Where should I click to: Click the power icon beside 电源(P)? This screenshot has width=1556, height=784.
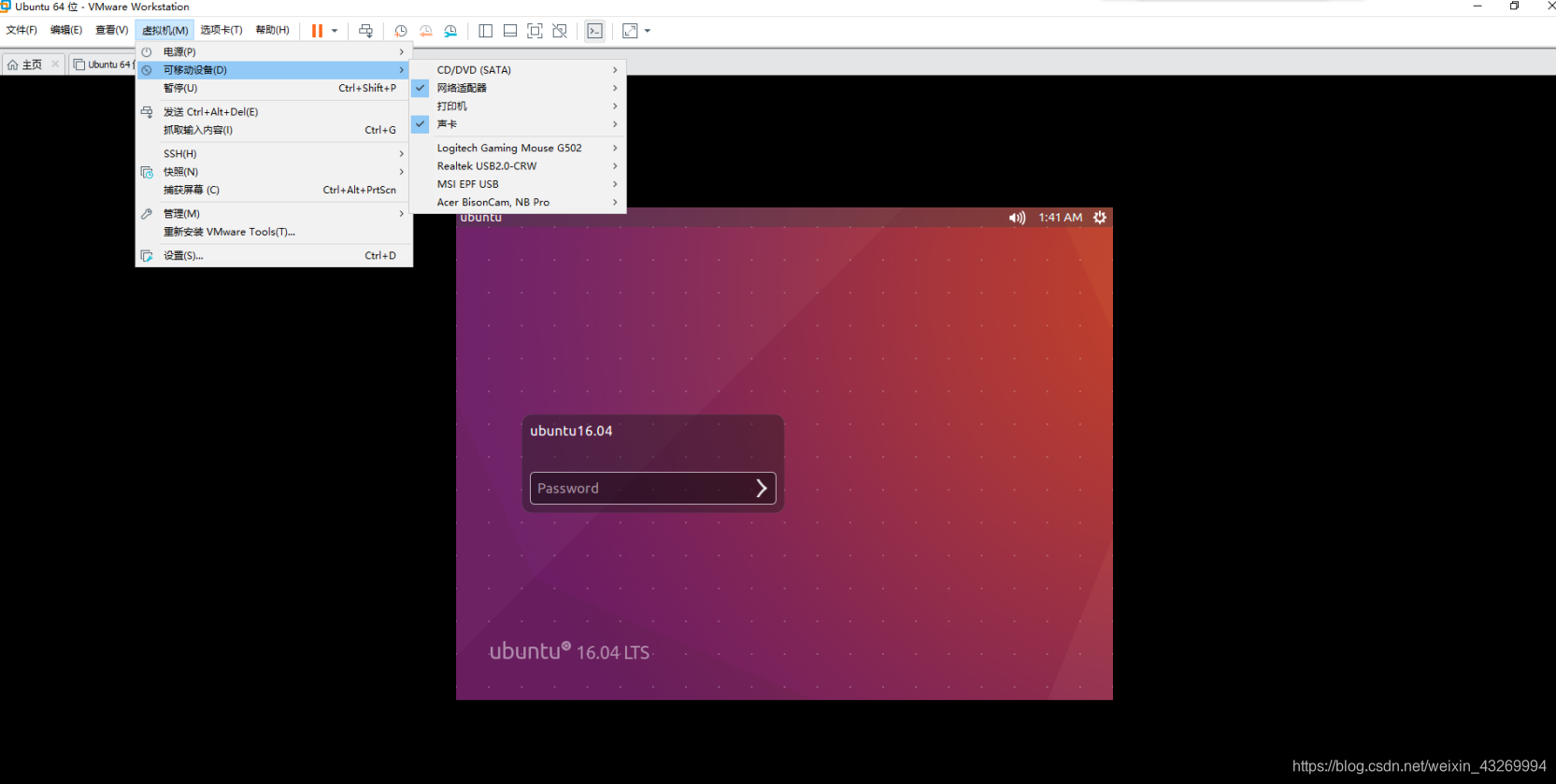pos(147,51)
